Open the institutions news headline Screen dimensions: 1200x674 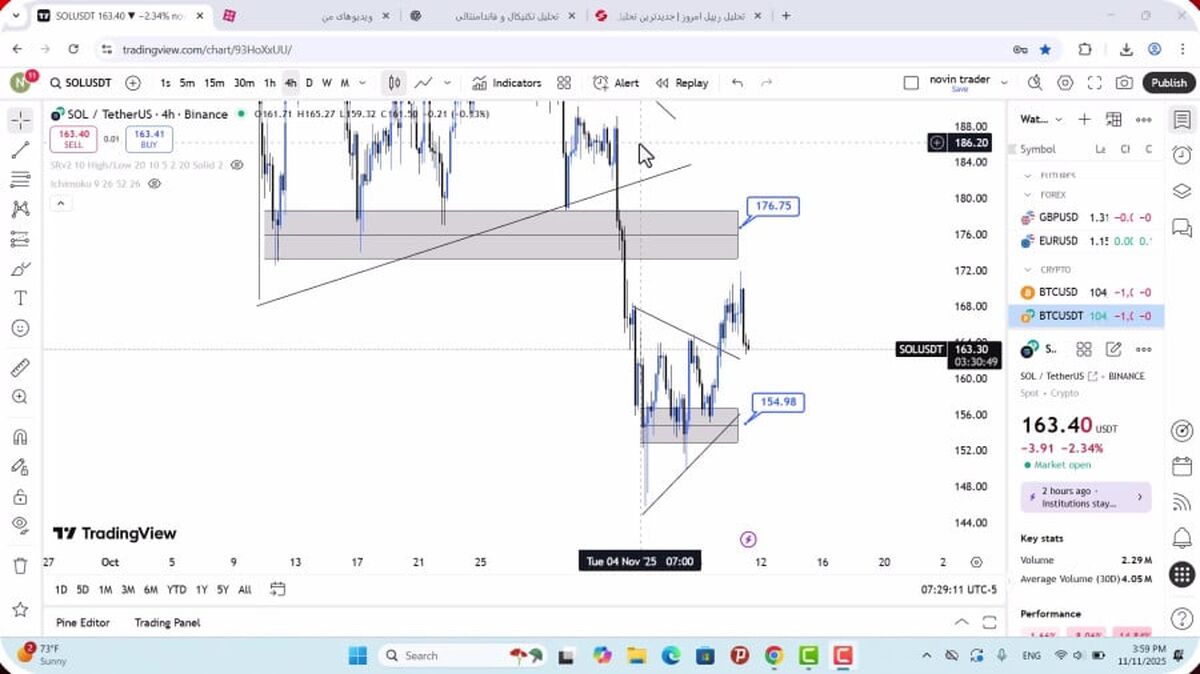1085,497
